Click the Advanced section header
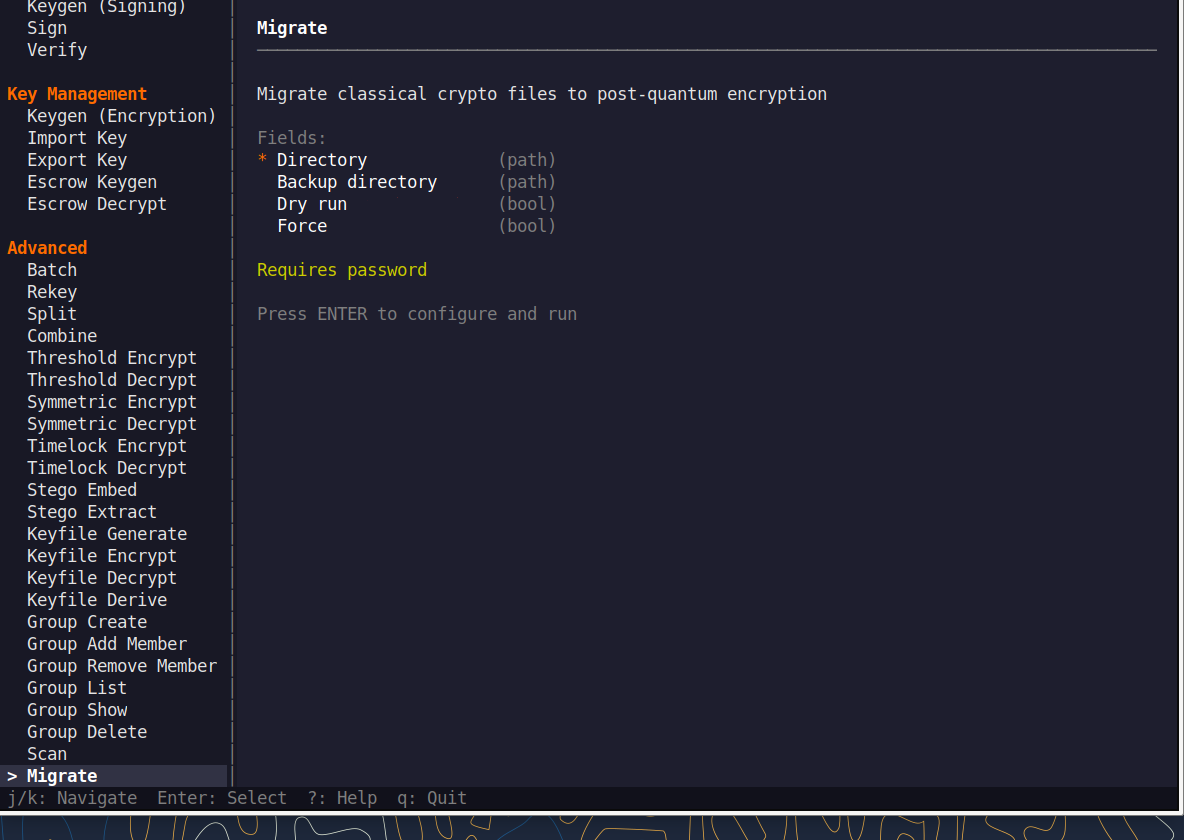The width and height of the screenshot is (1184, 840). [x=47, y=248]
